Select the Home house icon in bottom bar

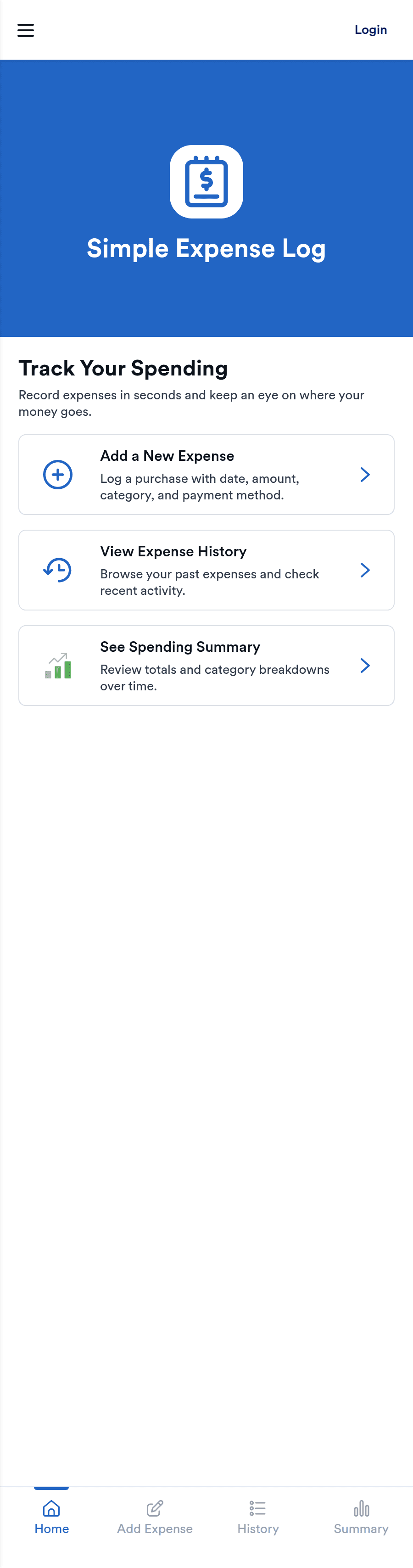pyautogui.click(x=52, y=1508)
